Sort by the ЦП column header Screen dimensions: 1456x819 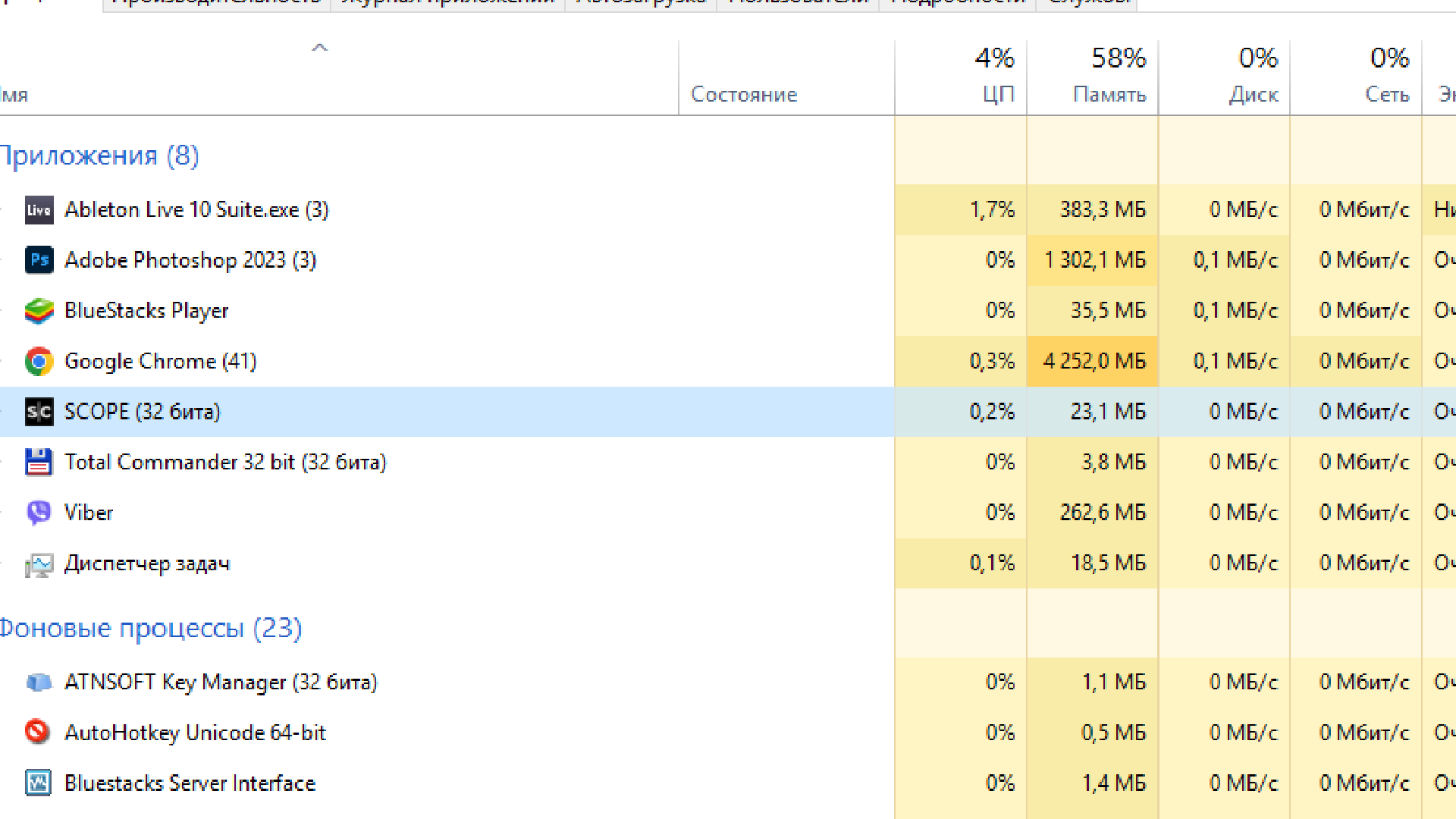[x=961, y=77]
